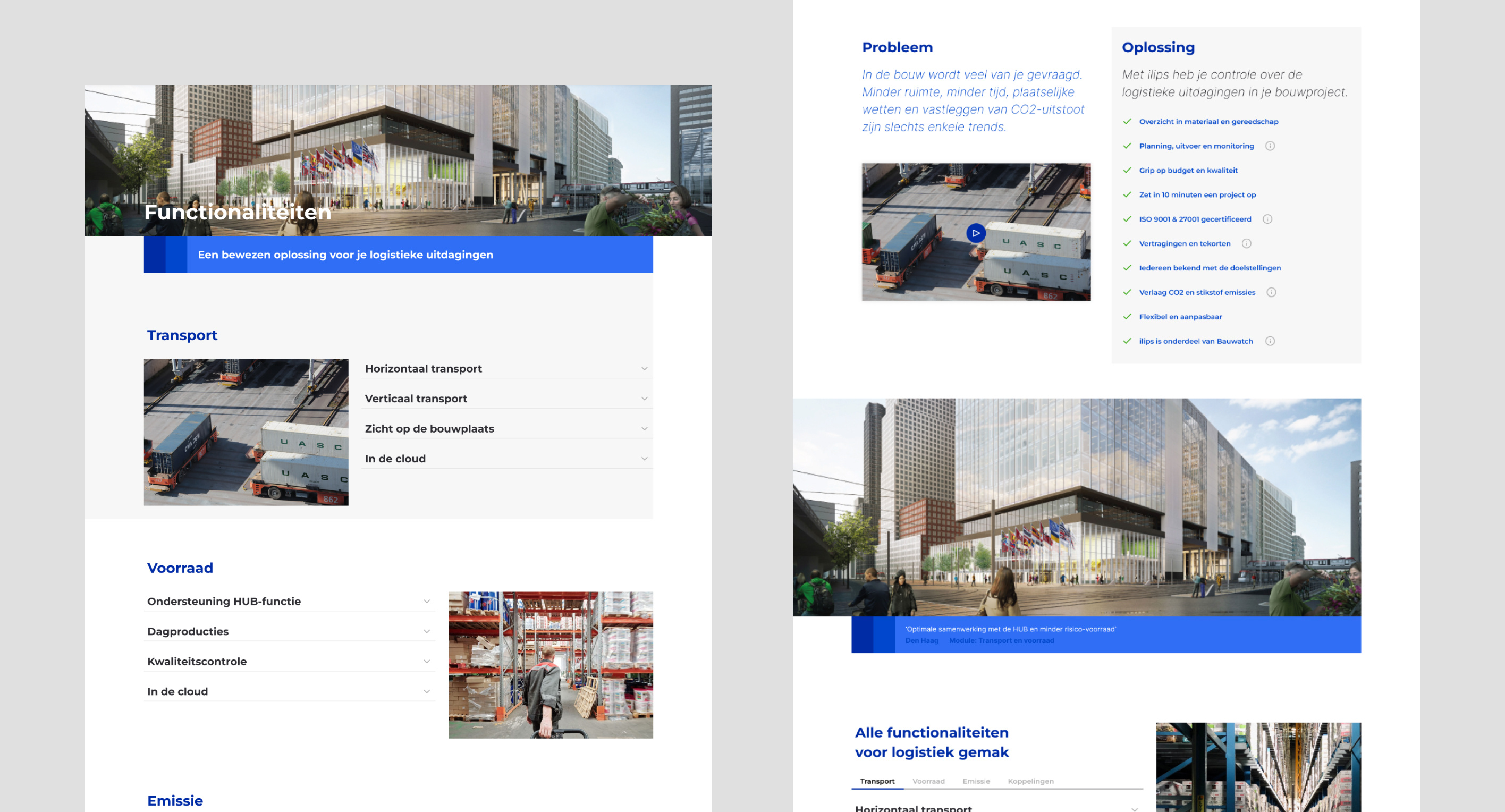Click the play button on transport video
The image size is (1505, 812).
coord(975,232)
